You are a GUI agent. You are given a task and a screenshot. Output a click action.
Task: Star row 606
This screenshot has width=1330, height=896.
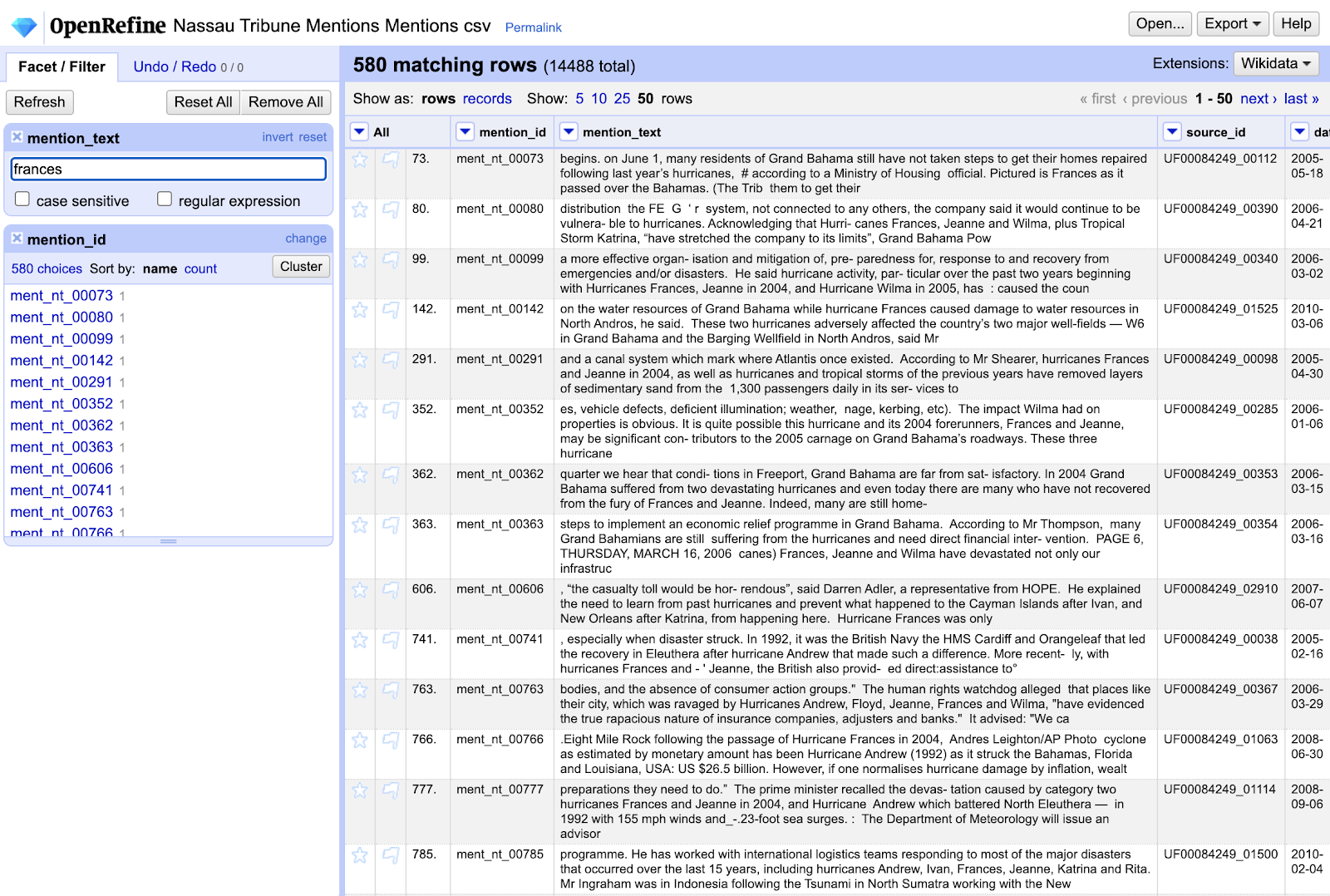coord(360,590)
